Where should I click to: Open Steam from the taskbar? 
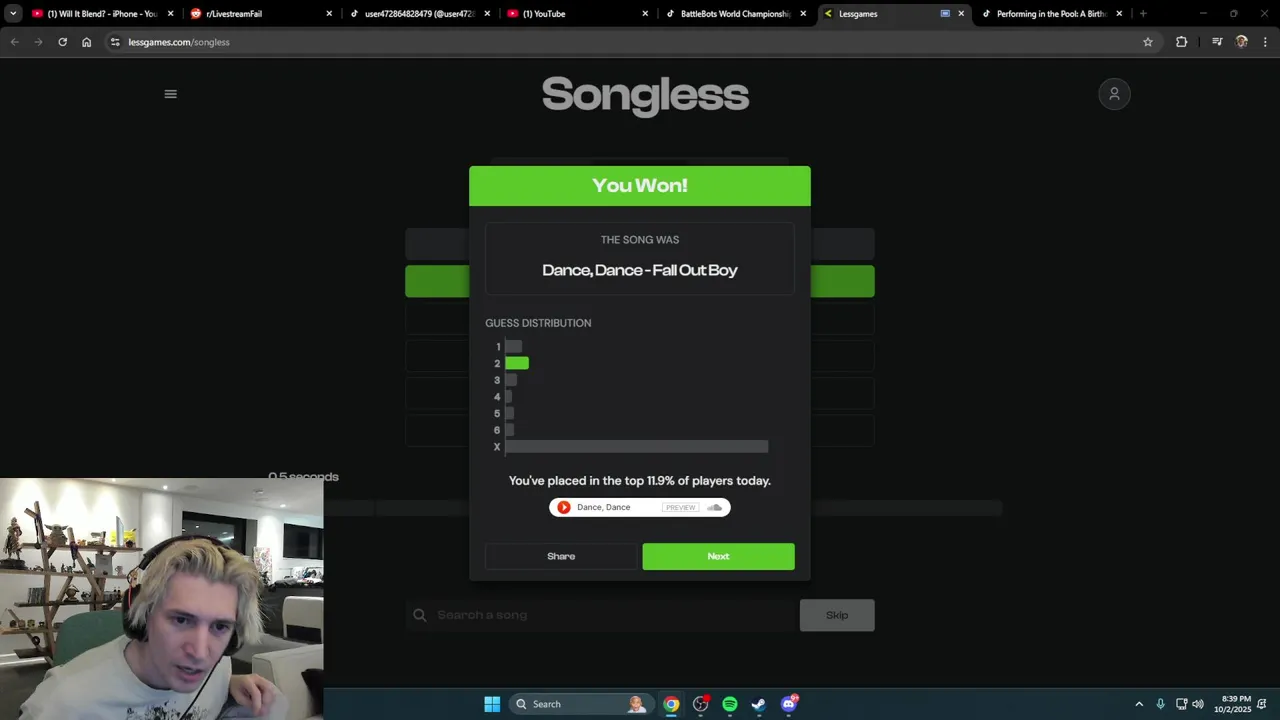pos(759,704)
